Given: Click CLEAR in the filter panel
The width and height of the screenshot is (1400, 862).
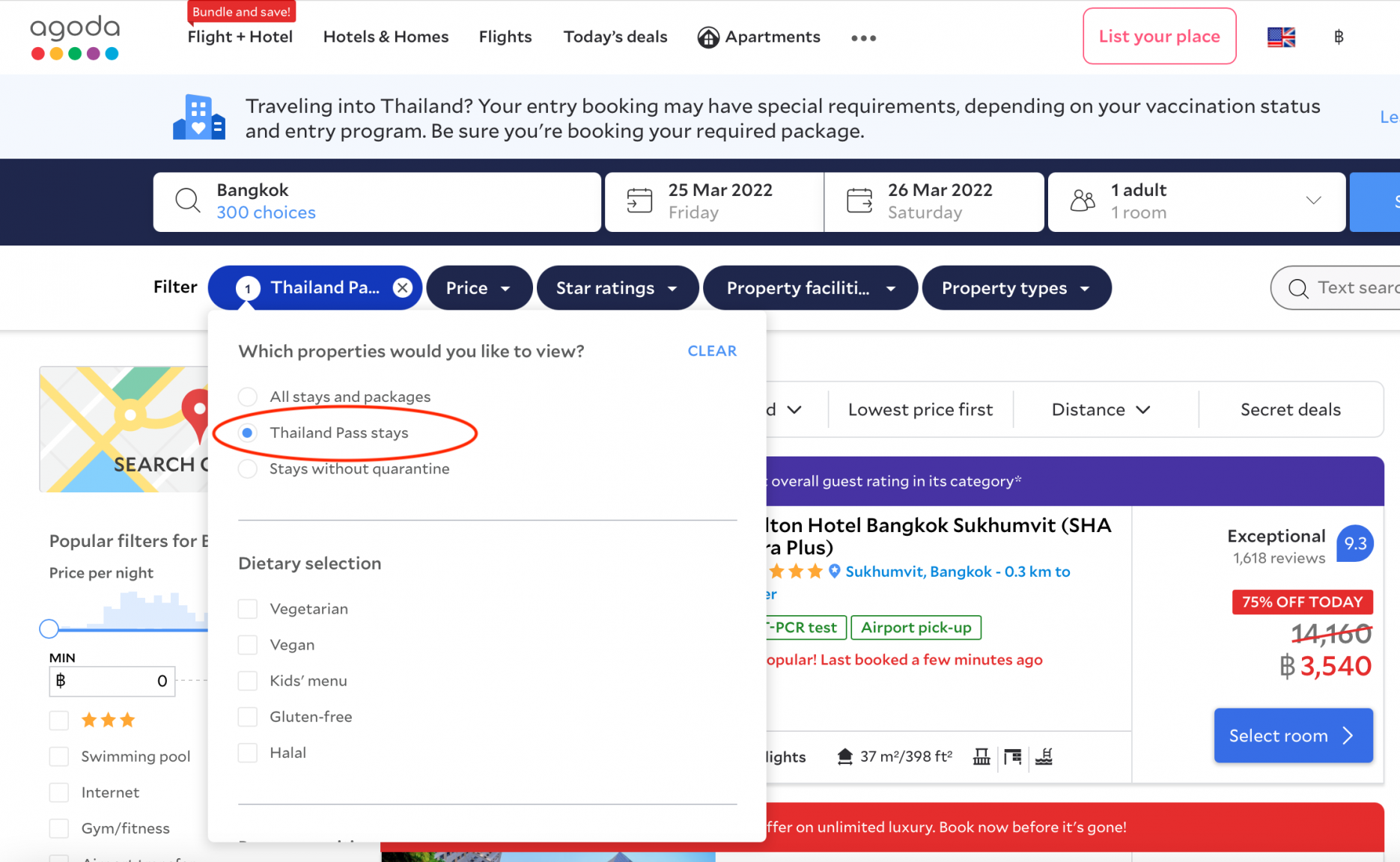Looking at the screenshot, I should click(712, 351).
